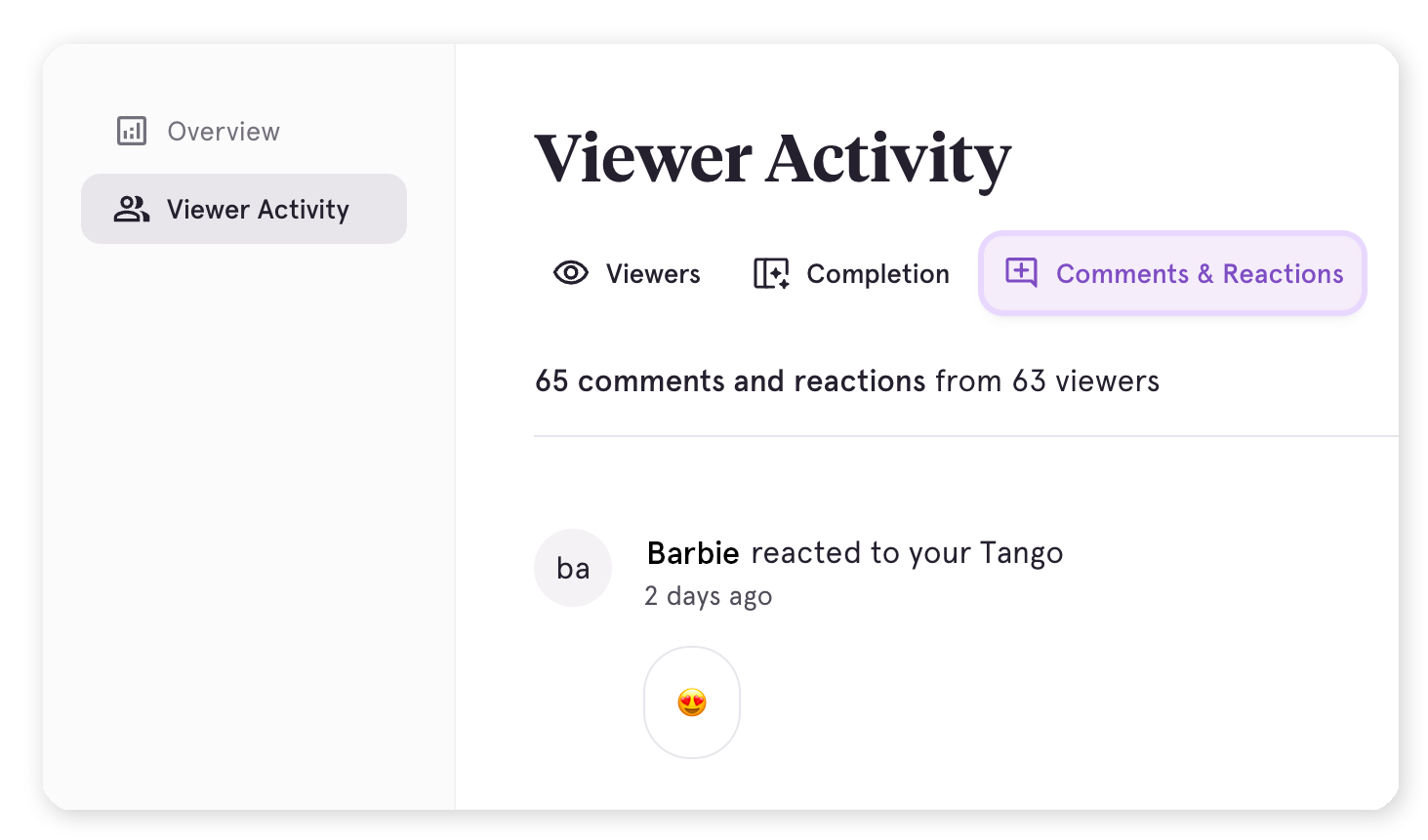
Task: Click the eye icon beside Viewers
Action: pos(571,273)
